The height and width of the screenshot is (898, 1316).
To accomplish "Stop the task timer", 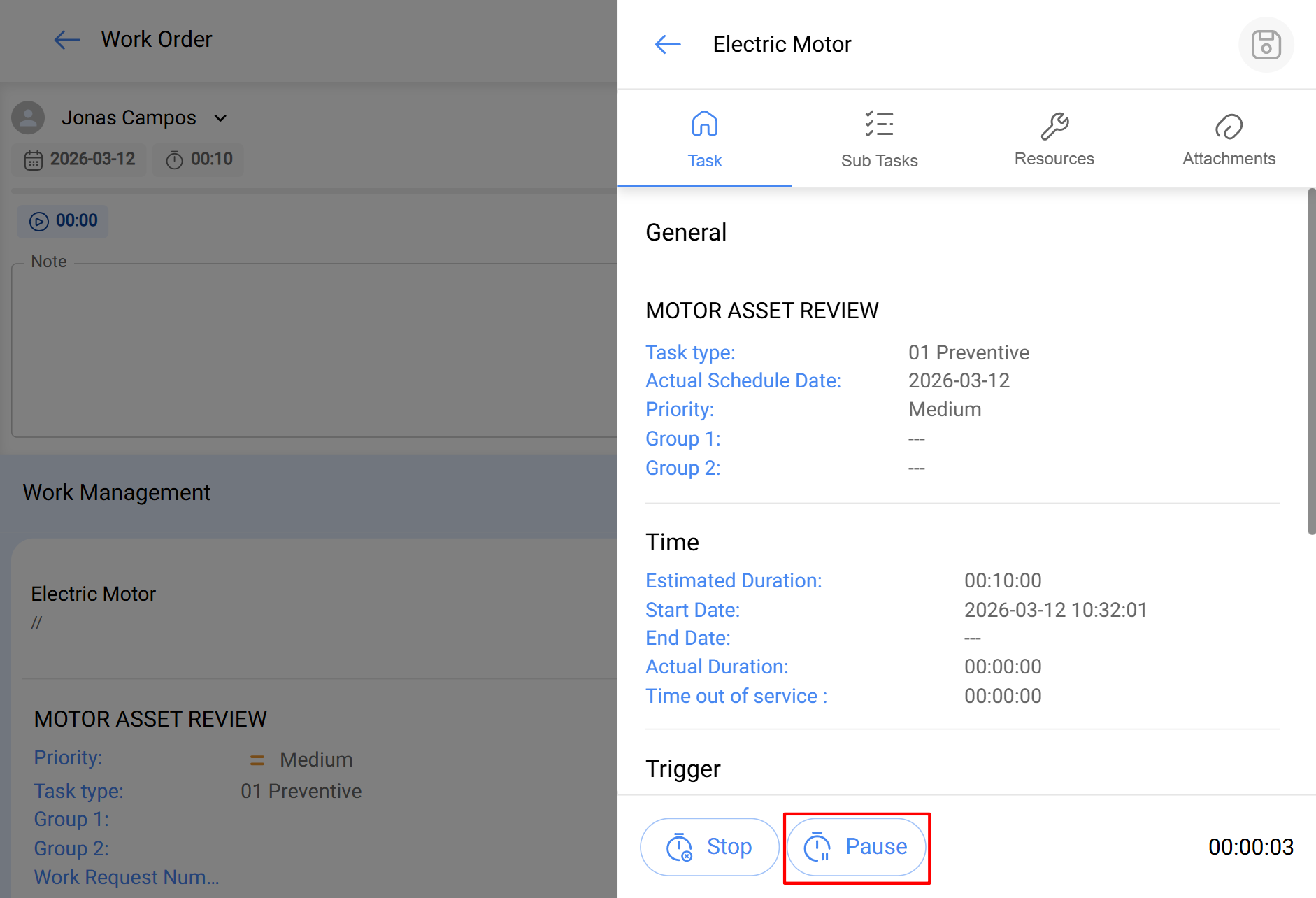I will click(x=709, y=847).
